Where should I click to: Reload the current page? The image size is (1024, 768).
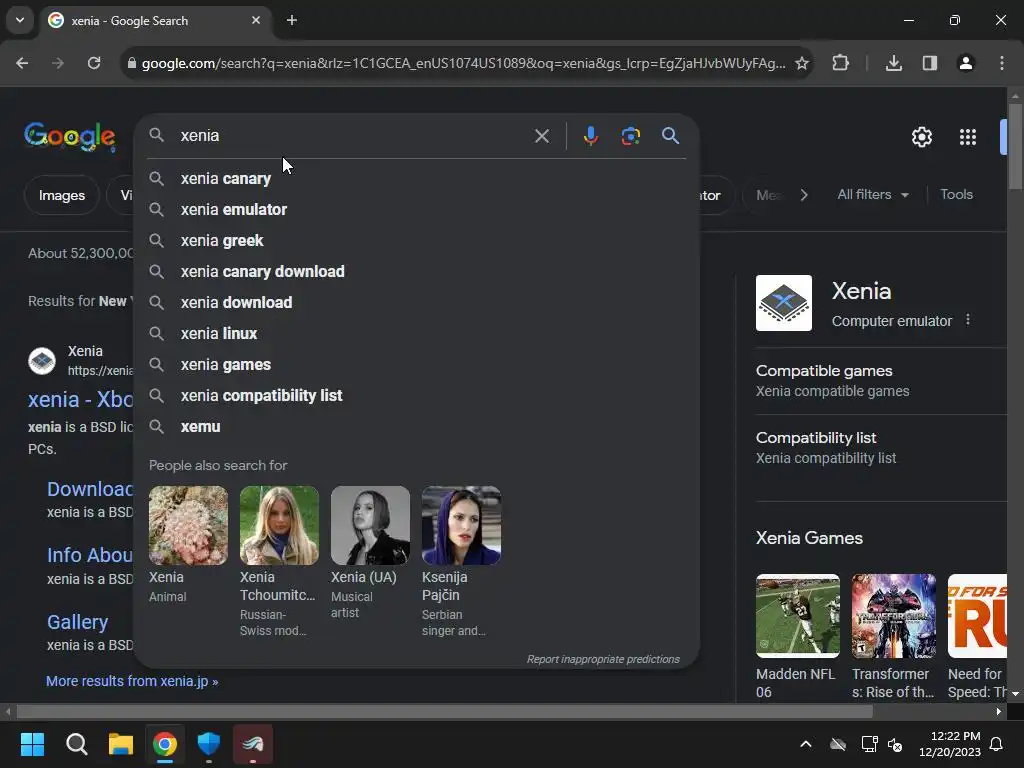click(94, 63)
